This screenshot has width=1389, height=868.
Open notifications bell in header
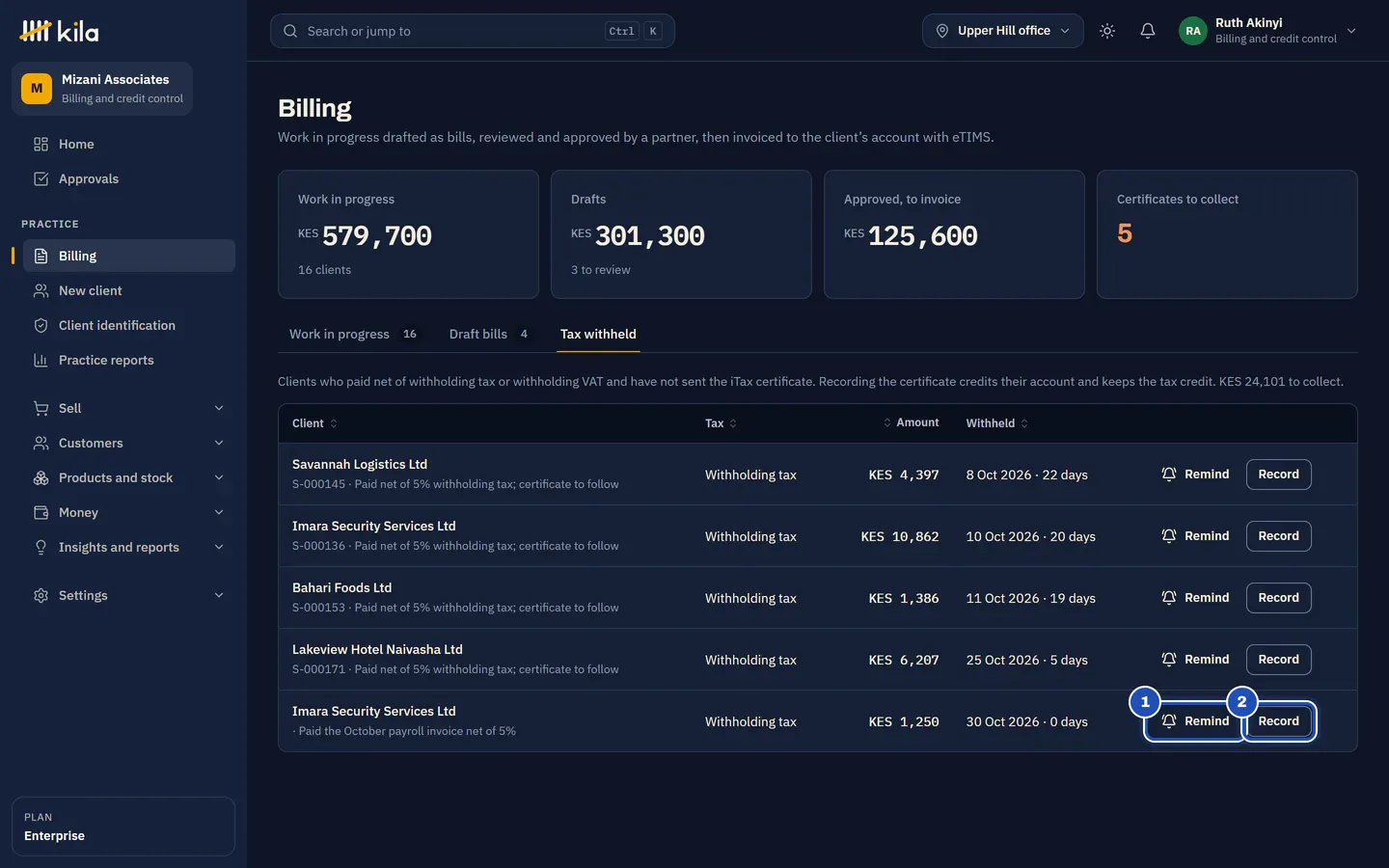[x=1148, y=31]
